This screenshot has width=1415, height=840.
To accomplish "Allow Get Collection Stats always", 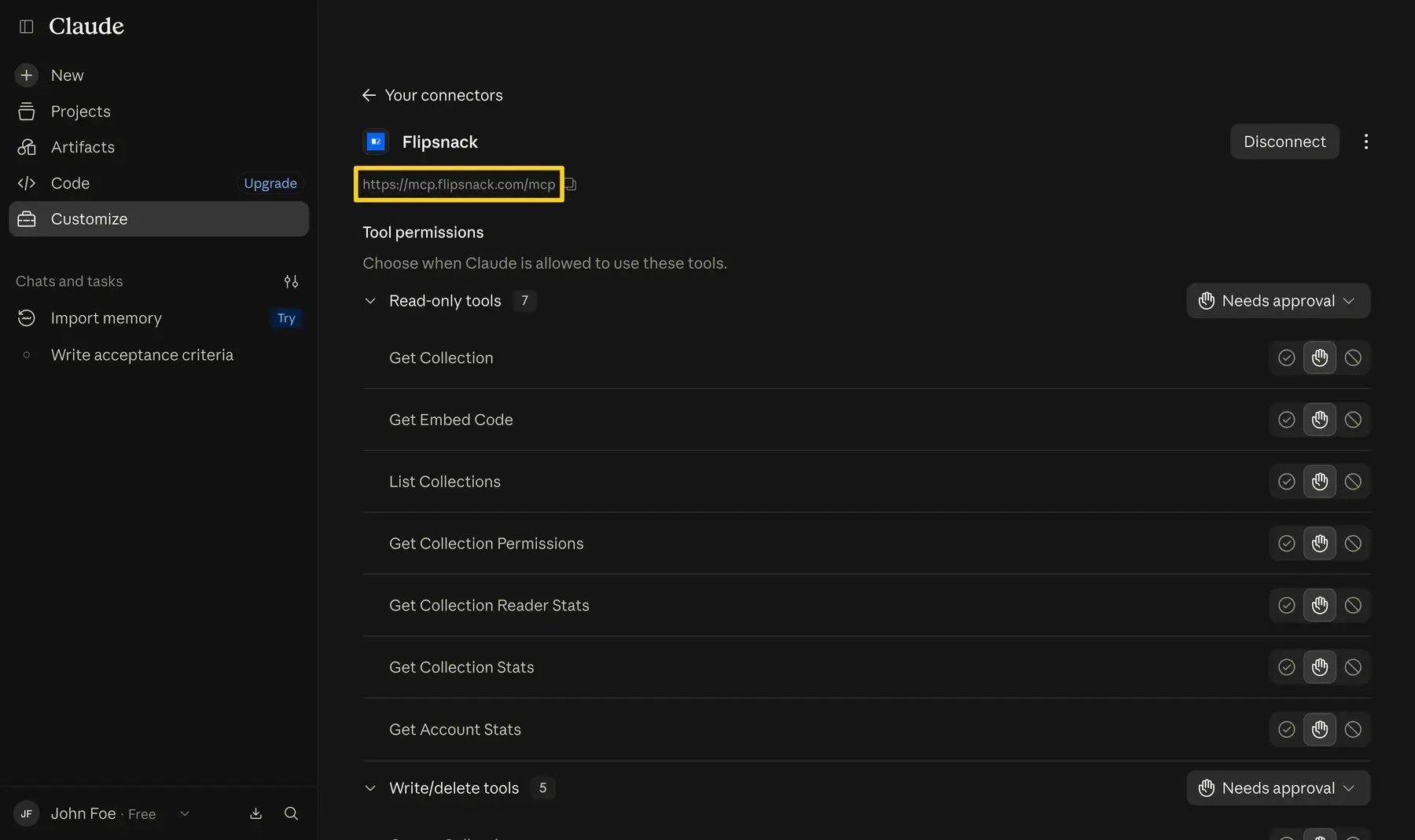I will [1287, 667].
